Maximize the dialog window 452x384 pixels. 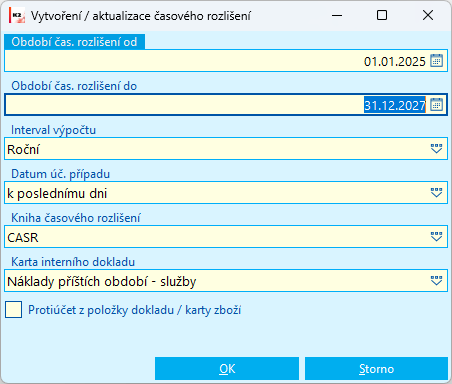382,15
